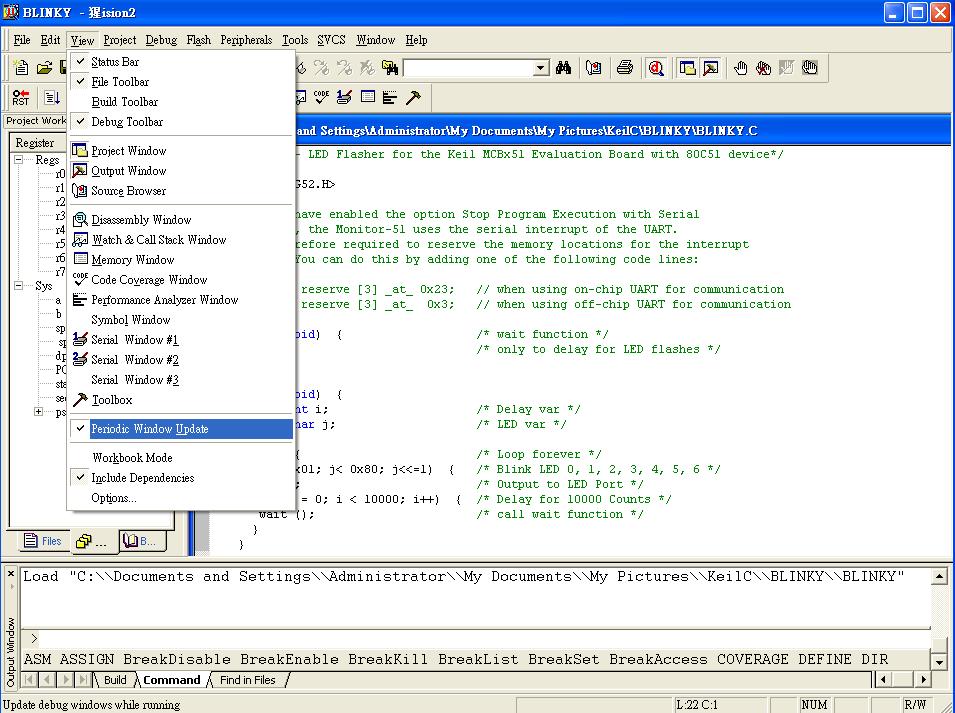Open Performance Analyzer Window
This screenshot has height=713, width=955.
[x=164, y=300]
